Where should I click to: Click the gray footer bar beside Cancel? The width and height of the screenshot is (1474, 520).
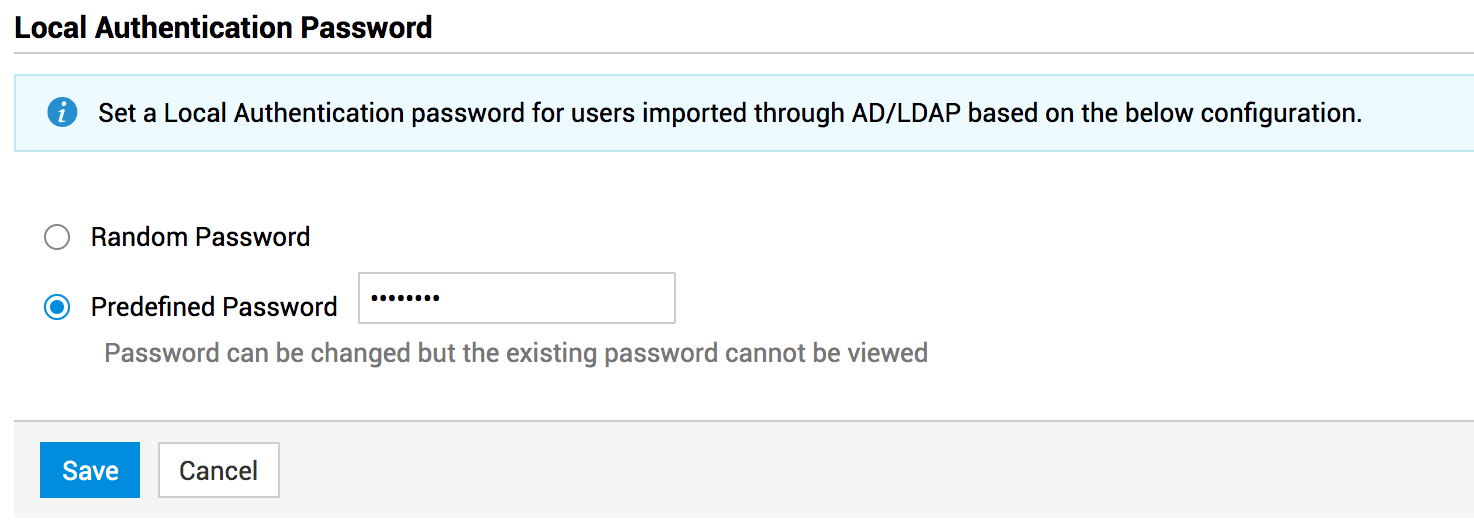pyautogui.click(x=800, y=470)
